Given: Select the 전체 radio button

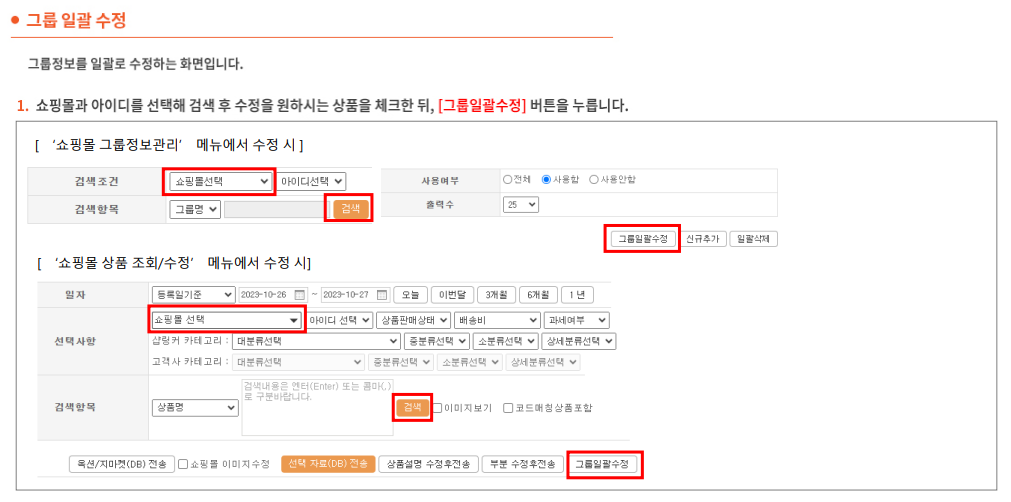Looking at the screenshot, I should point(507,180).
